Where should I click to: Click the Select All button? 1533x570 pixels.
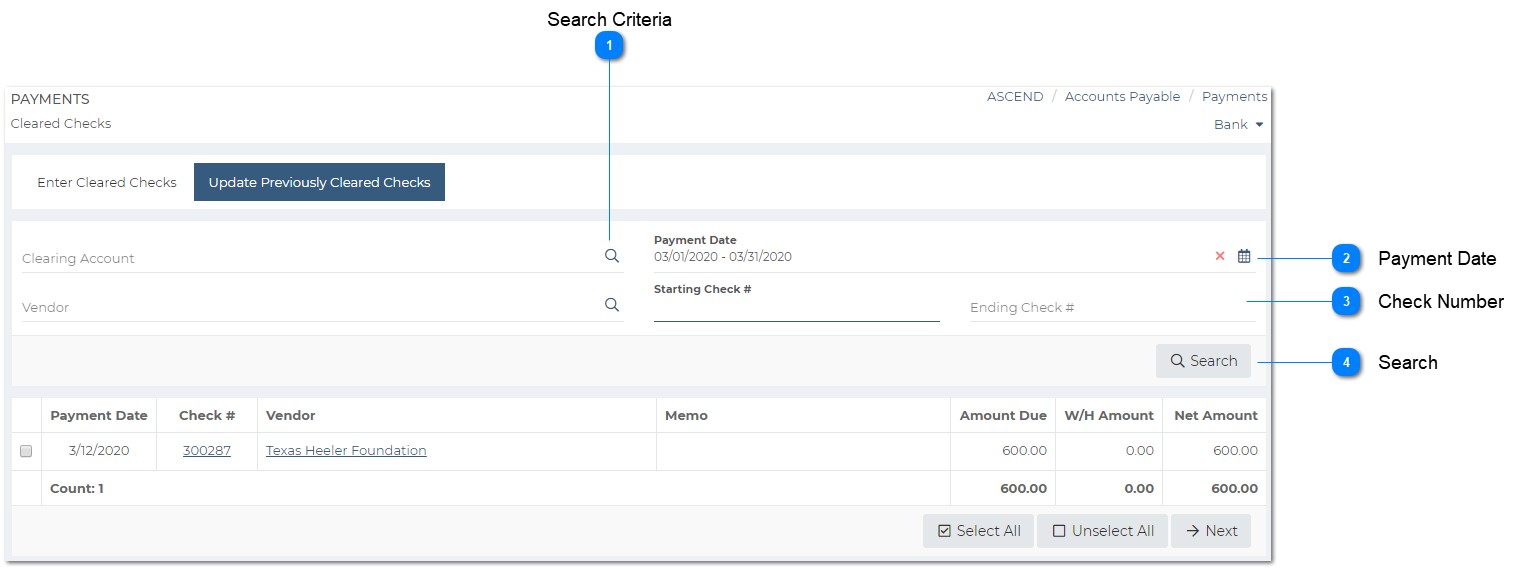point(978,531)
